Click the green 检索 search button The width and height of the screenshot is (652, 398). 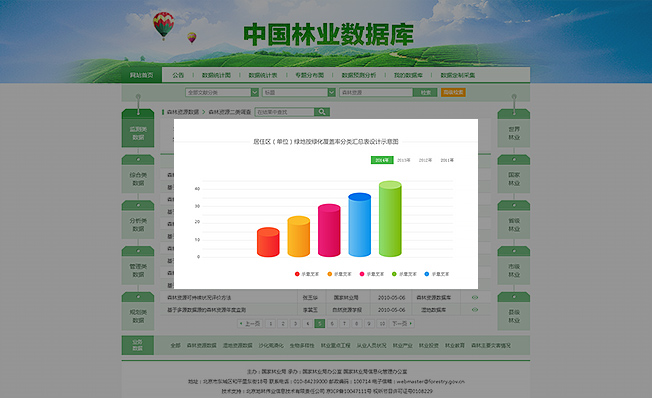tap(425, 92)
